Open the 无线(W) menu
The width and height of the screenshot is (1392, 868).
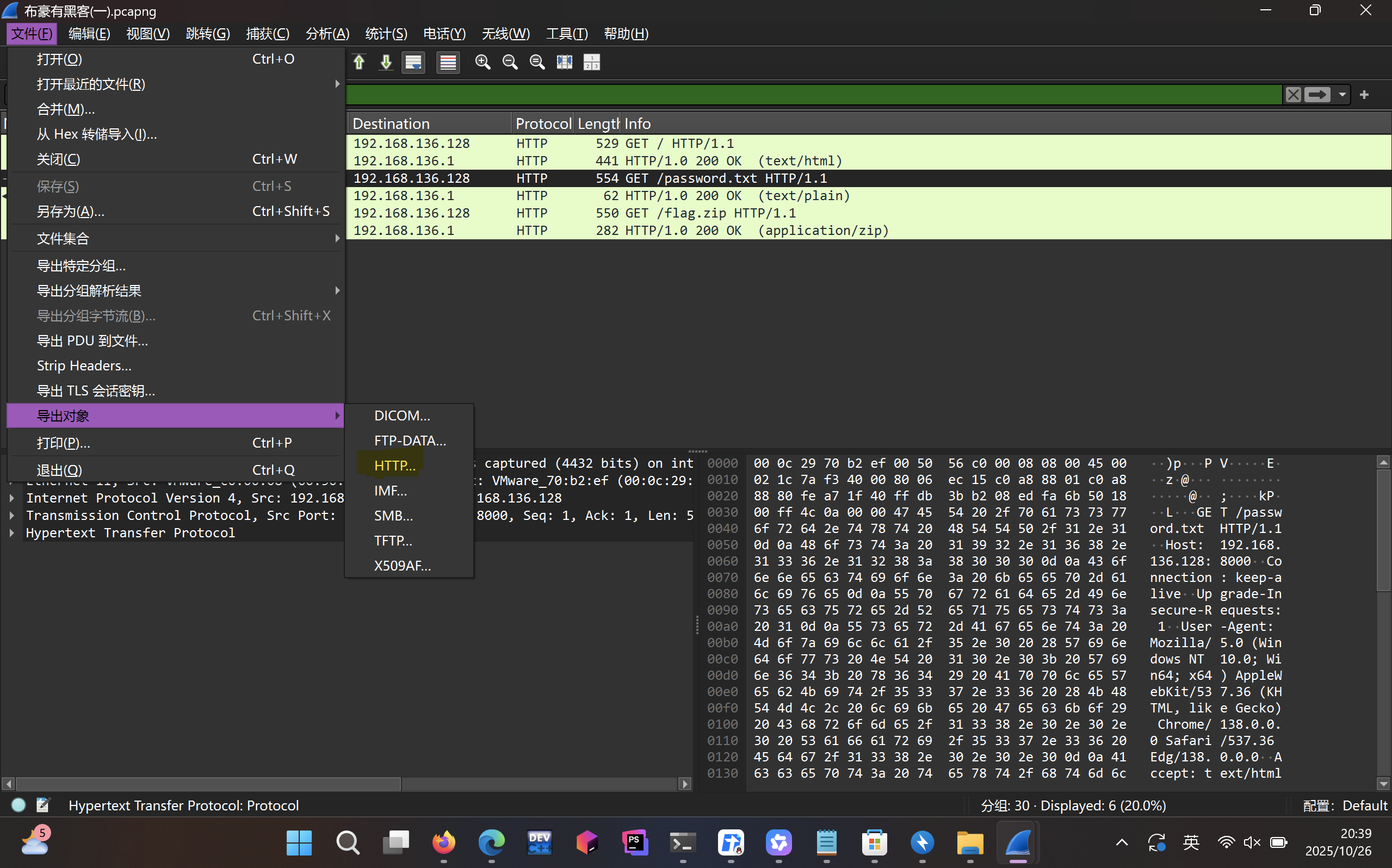pyautogui.click(x=506, y=34)
